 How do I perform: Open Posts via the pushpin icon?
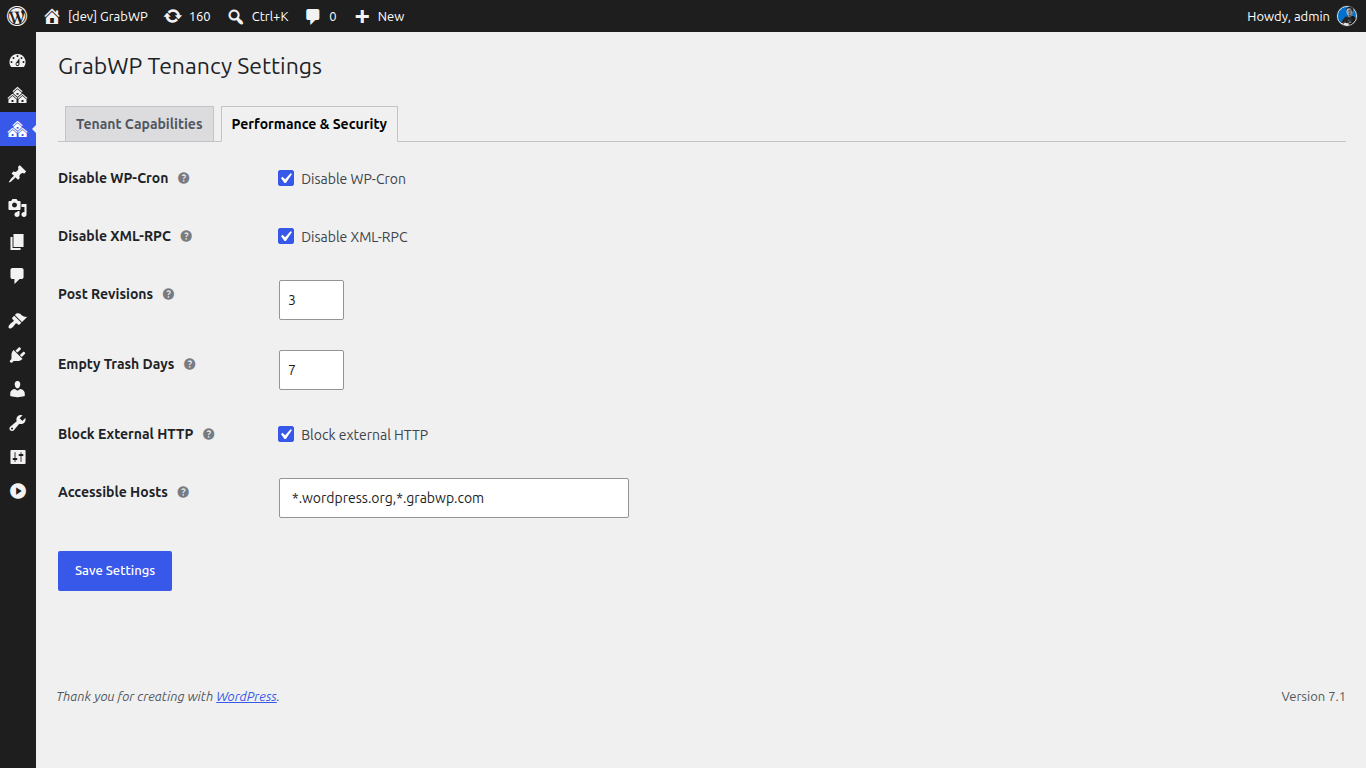17,174
